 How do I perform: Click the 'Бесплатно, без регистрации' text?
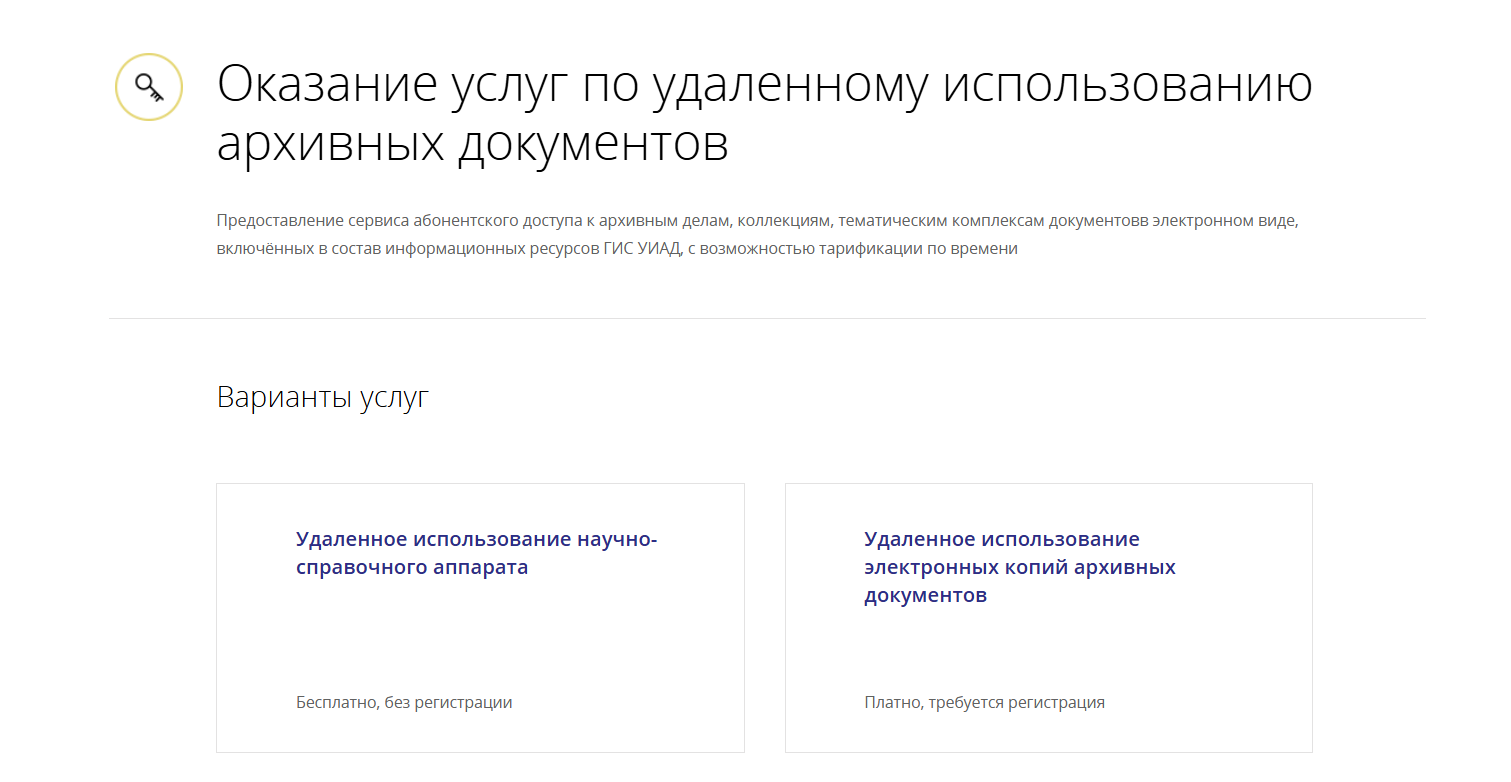click(x=404, y=702)
